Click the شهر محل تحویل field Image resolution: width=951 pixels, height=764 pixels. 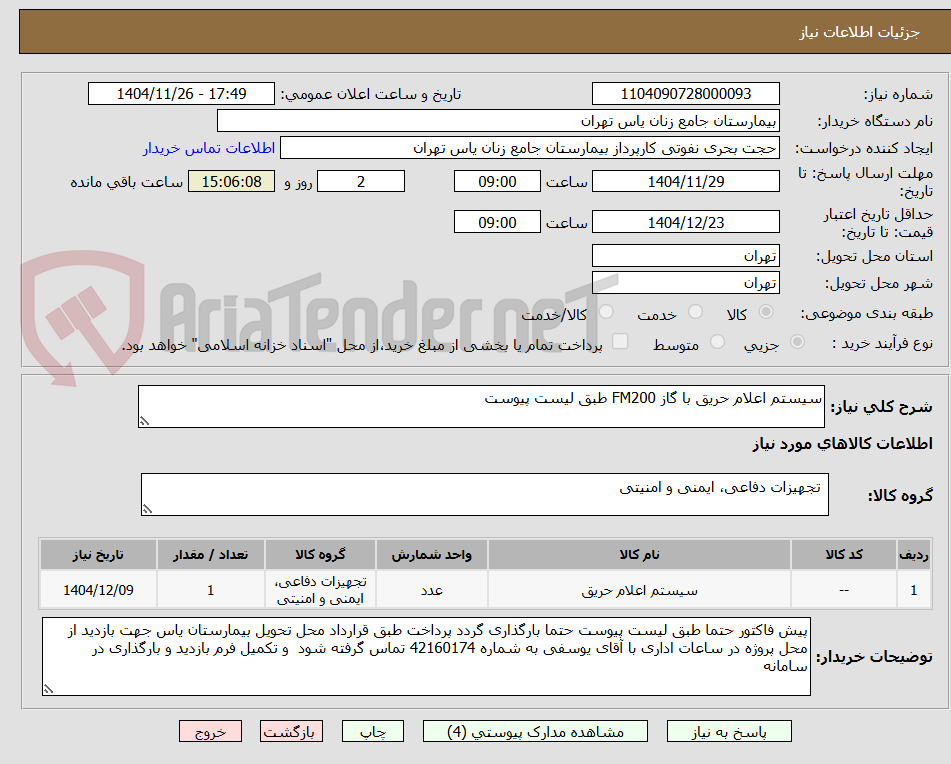[686, 283]
